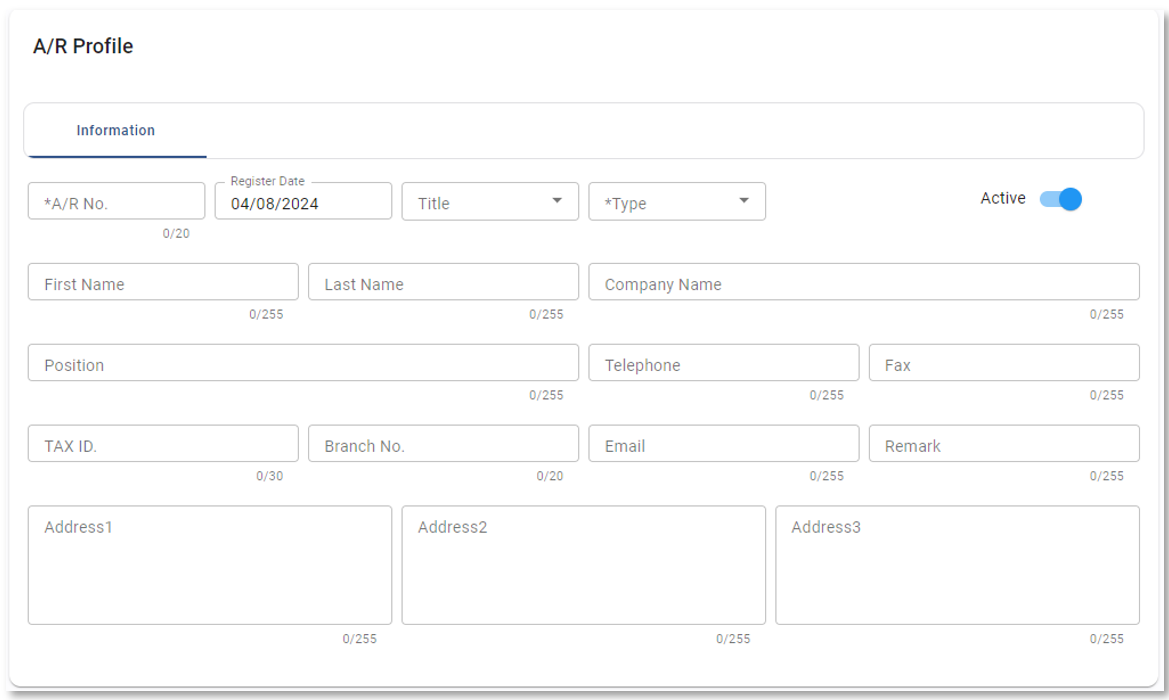The image size is (1169, 700).
Task: Focus the First Name field
Action: tap(163, 283)
